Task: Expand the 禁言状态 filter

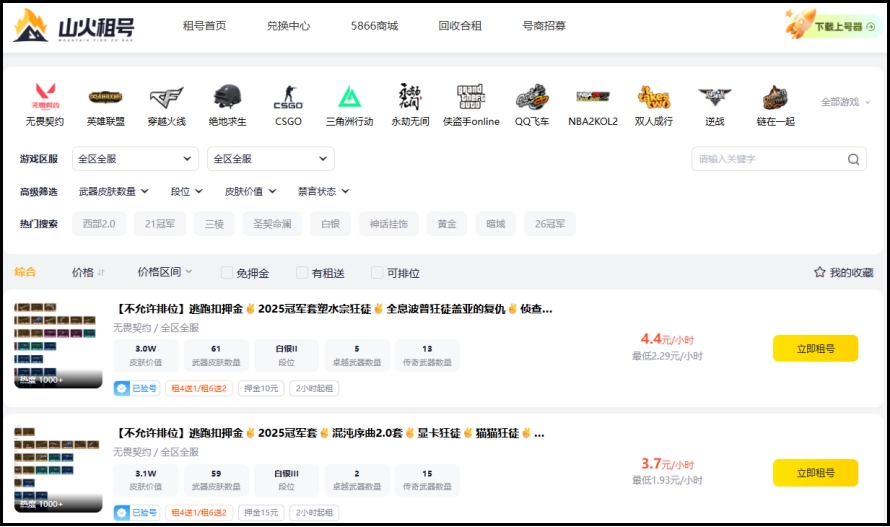Action: tap(324, 191)
